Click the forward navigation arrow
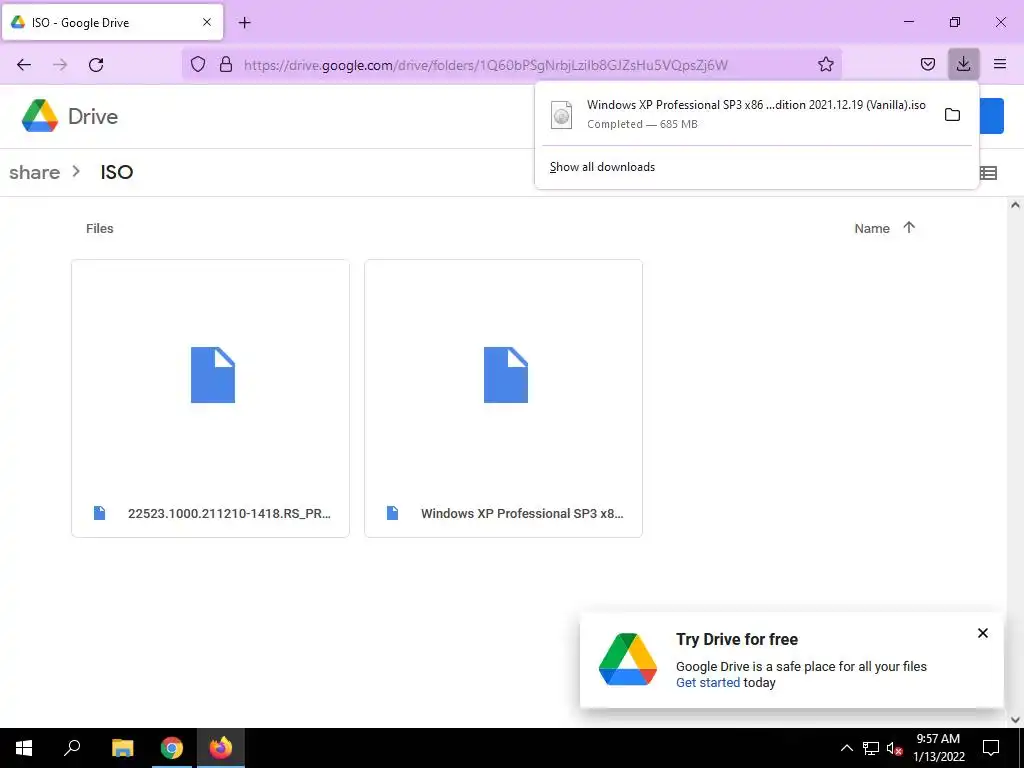This screenshot has height=768, width=1024. click(x=60, y=64)
